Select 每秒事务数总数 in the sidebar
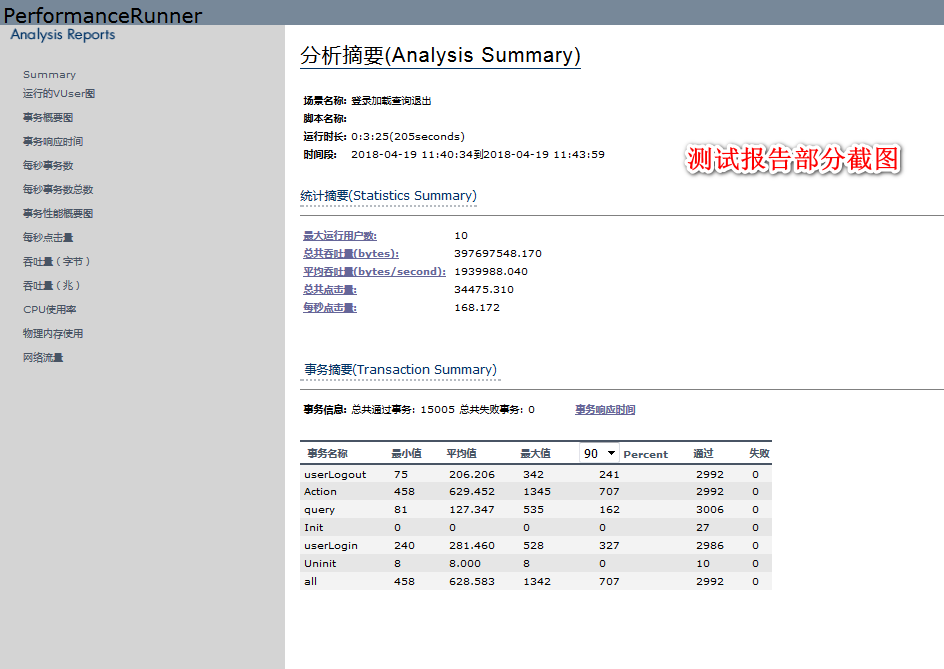Image resolution: width=944 pixels, height=669 pixels. [x=58, y=190]
